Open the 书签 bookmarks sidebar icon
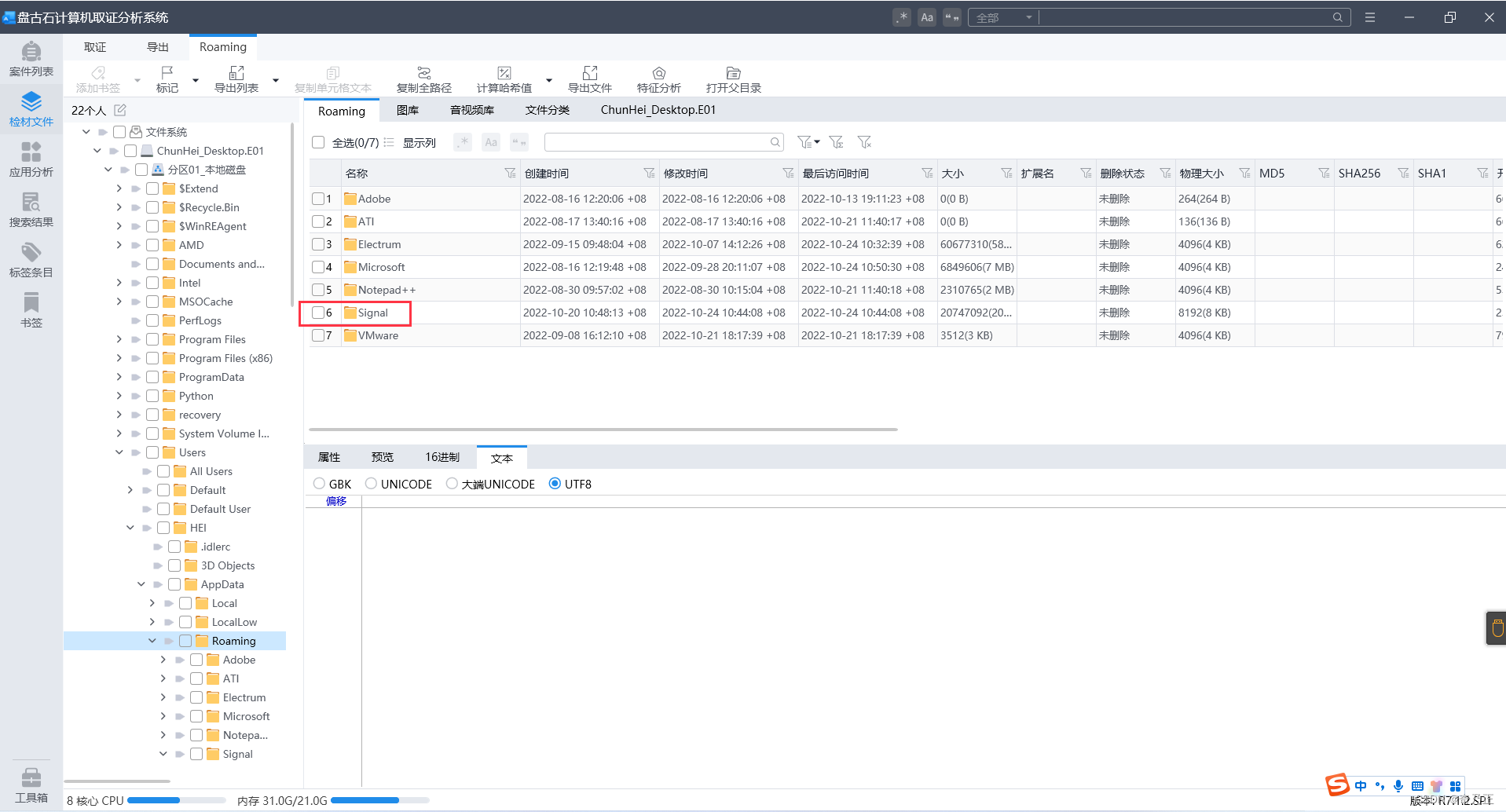This screenshot has width=1506, height=812. (31, 310)
